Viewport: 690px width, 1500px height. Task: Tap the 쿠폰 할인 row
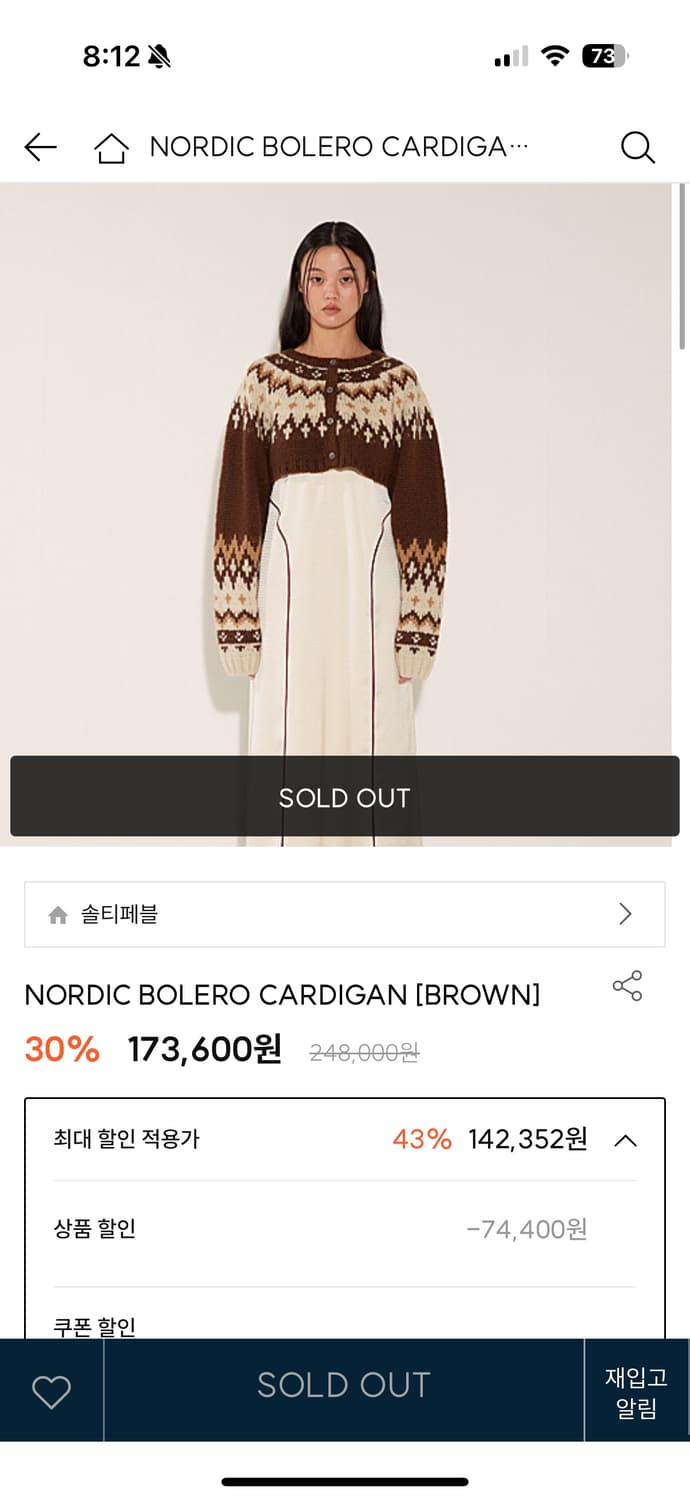pyautogui.click(x=95, y=1326)
